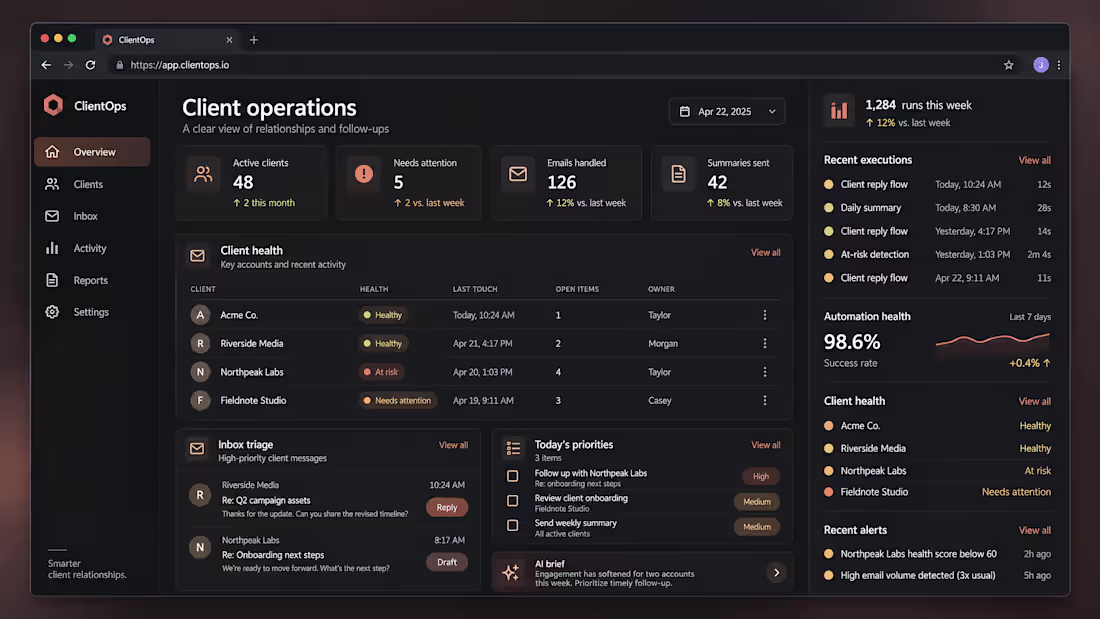Open row actions menu for Riverside Media
Screen dimensions: 1100x619
(x=765, y=343)
